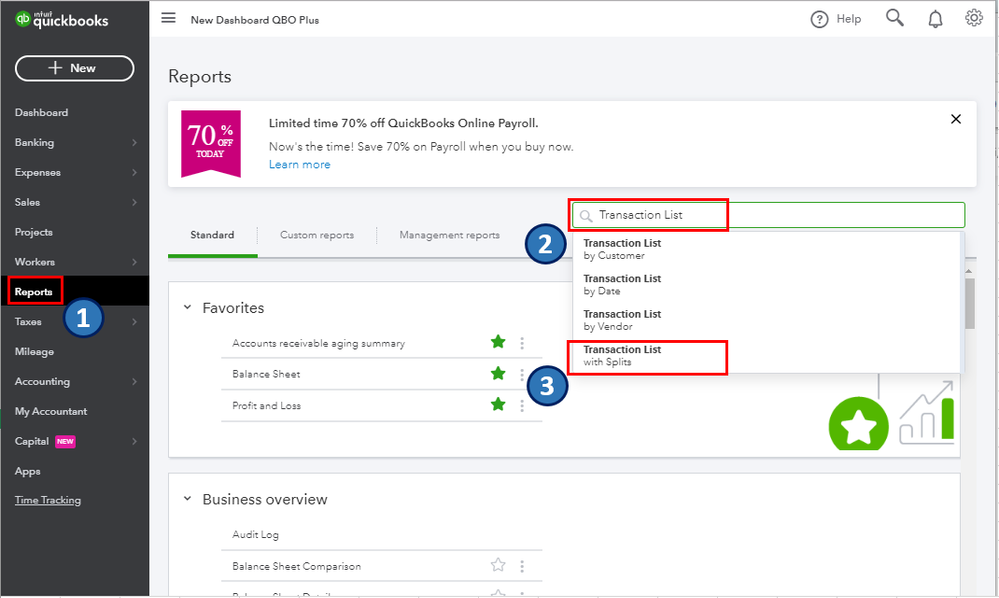Open the hamburger navigation menu
The height and width of the screenshot is (598, 999).
click(168, 18)
